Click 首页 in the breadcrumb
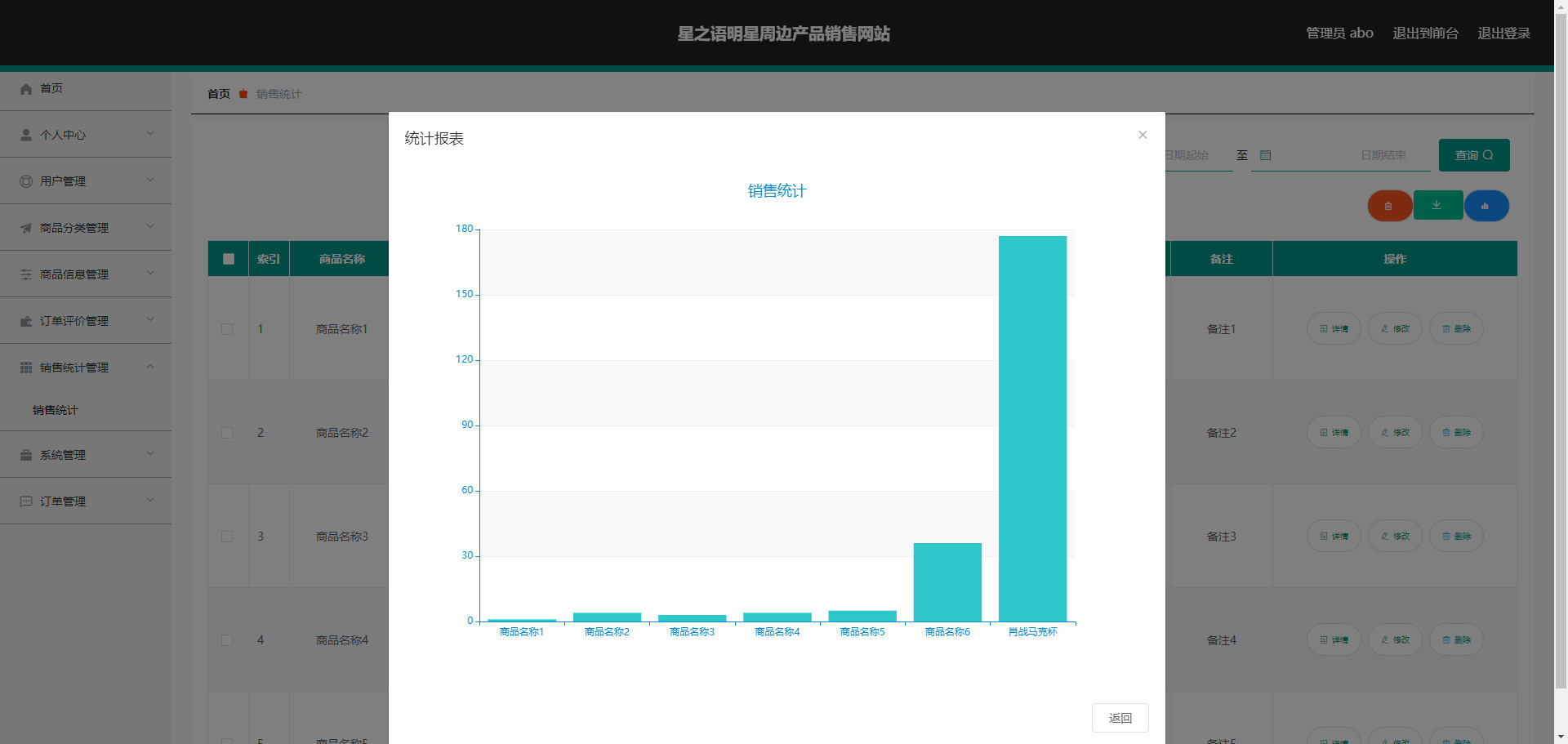 [x=219, y=94]
